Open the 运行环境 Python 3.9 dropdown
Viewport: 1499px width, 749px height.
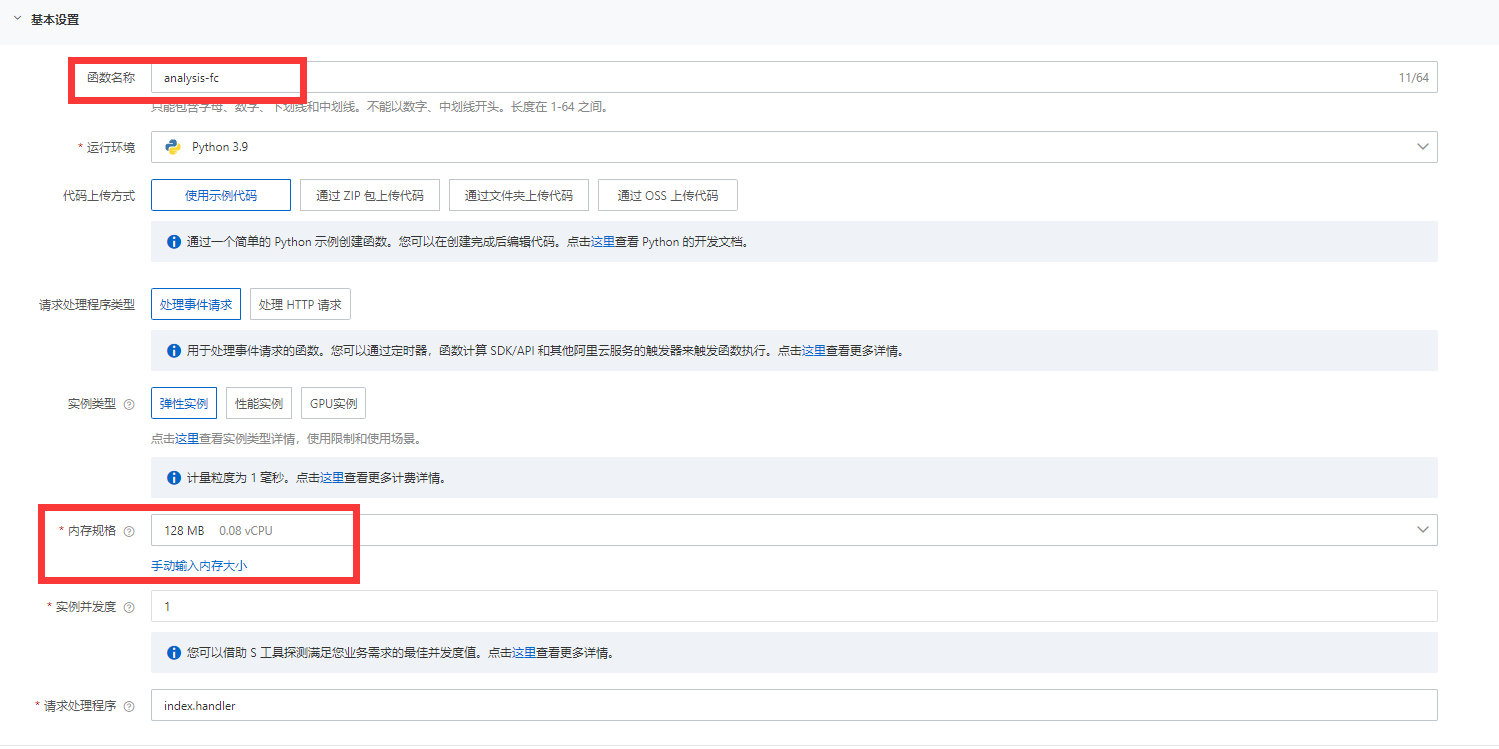(794, 147)
